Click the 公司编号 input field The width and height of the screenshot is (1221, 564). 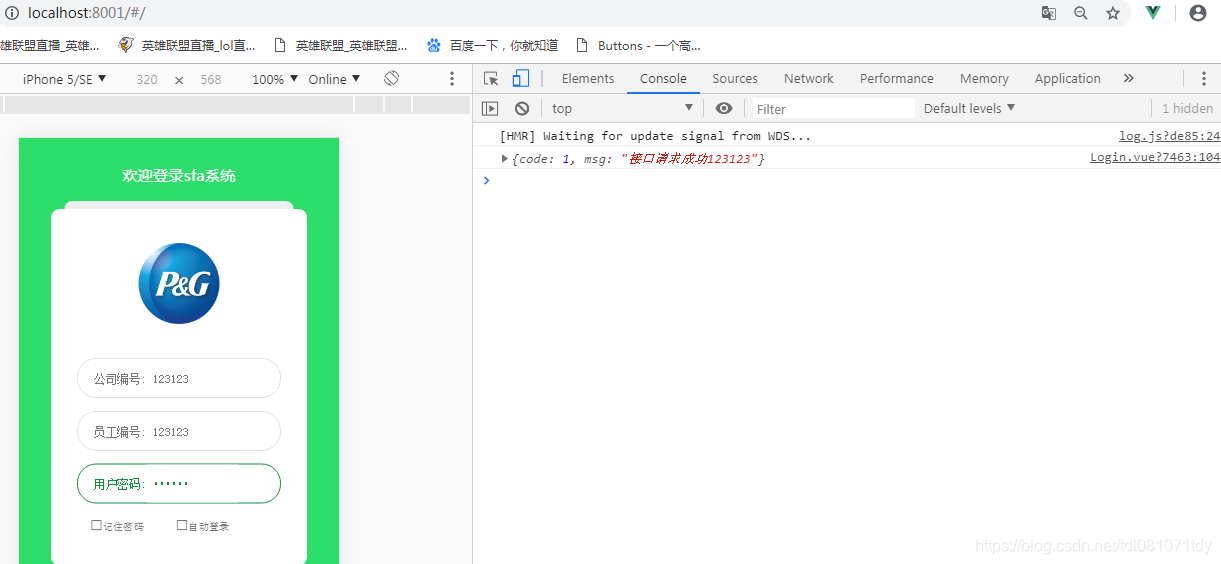[x=179, y=378]
